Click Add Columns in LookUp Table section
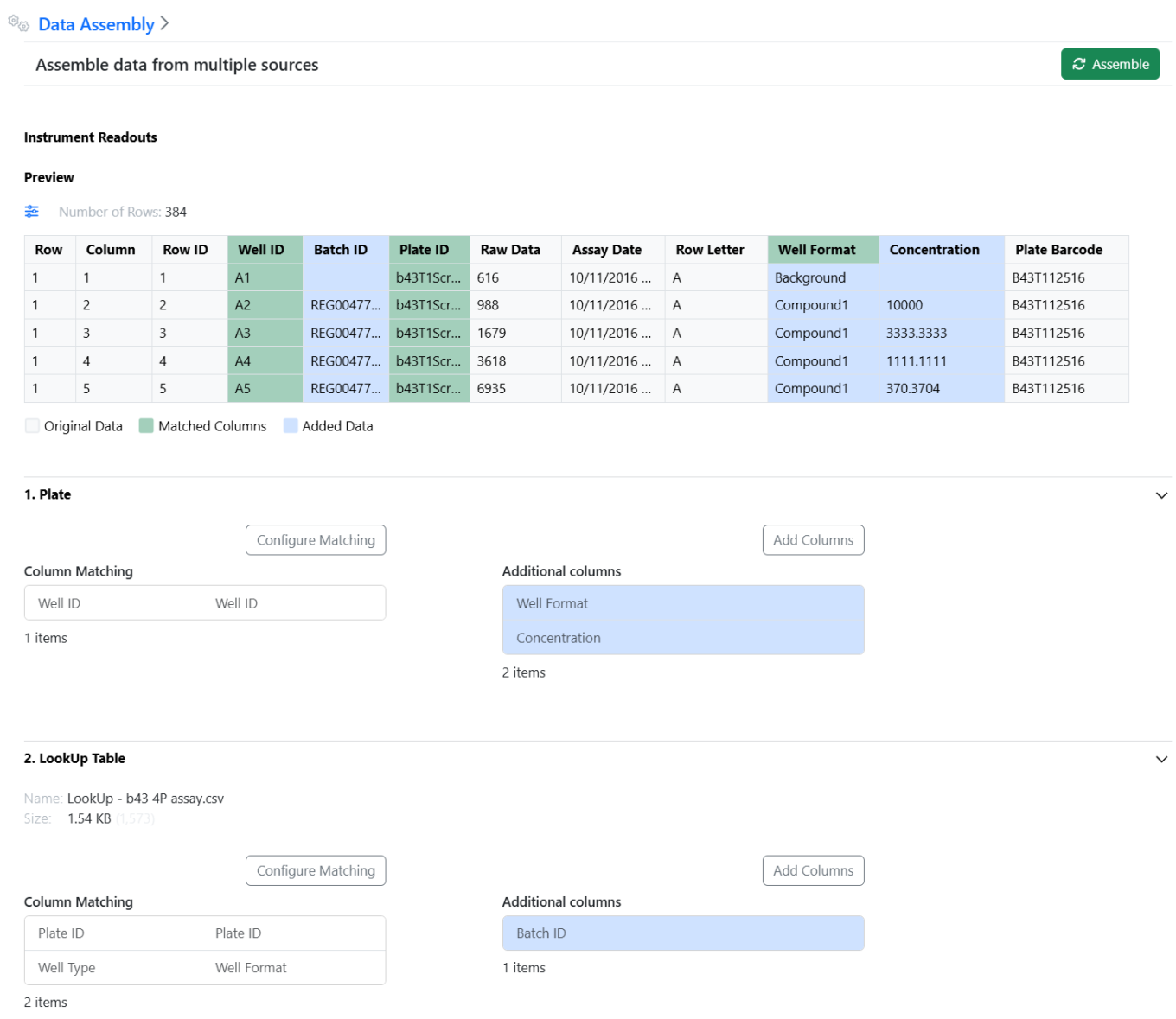The width and height of the screenshot is (1176, 1019). [x=813, y=870]
